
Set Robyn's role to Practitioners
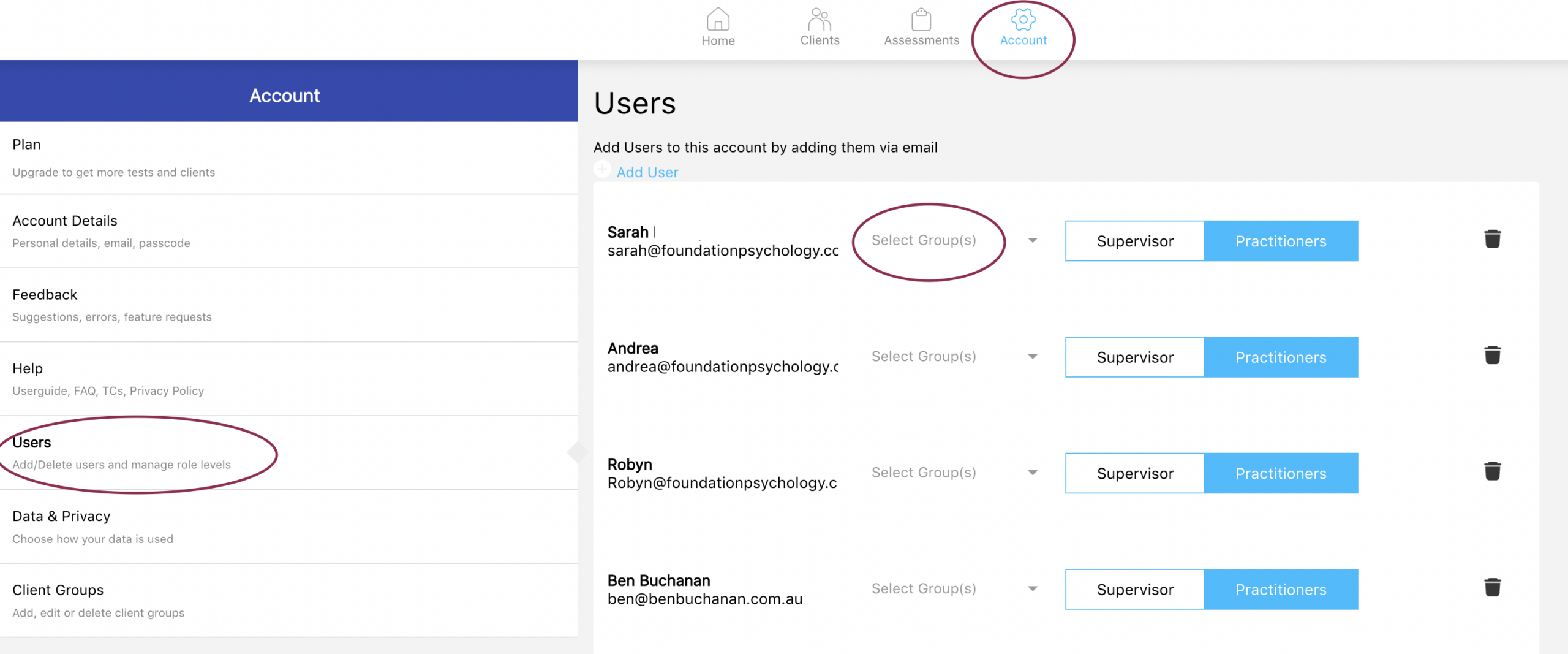click(1281, 473)
